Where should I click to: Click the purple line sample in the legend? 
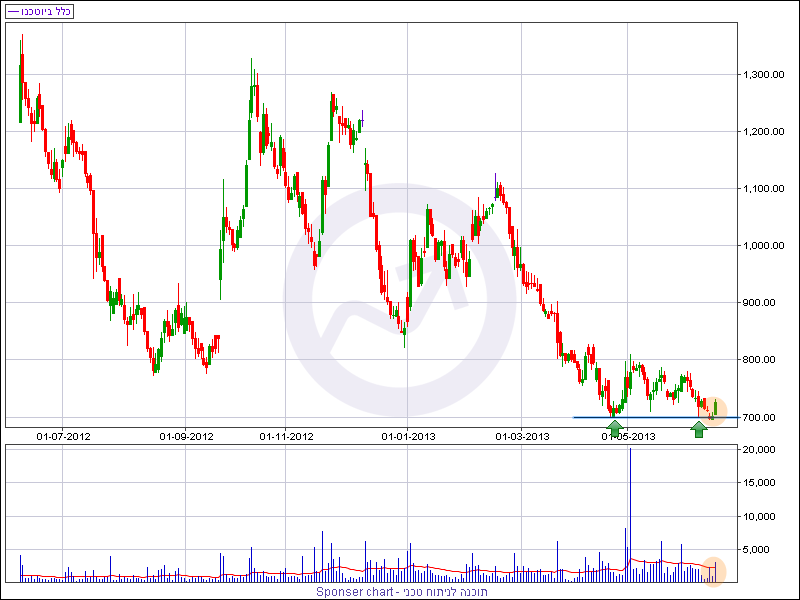tap(12, 11)
